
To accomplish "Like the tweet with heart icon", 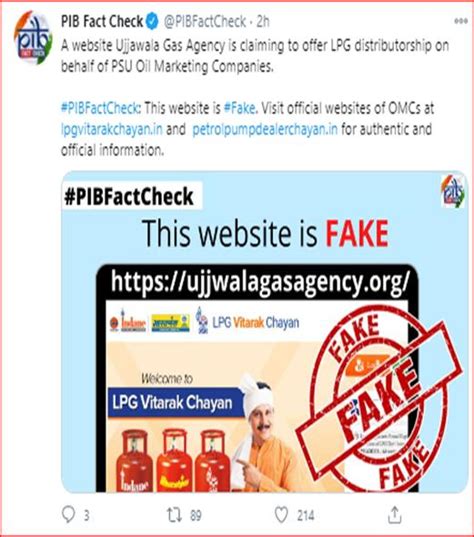I will (282, 515).
